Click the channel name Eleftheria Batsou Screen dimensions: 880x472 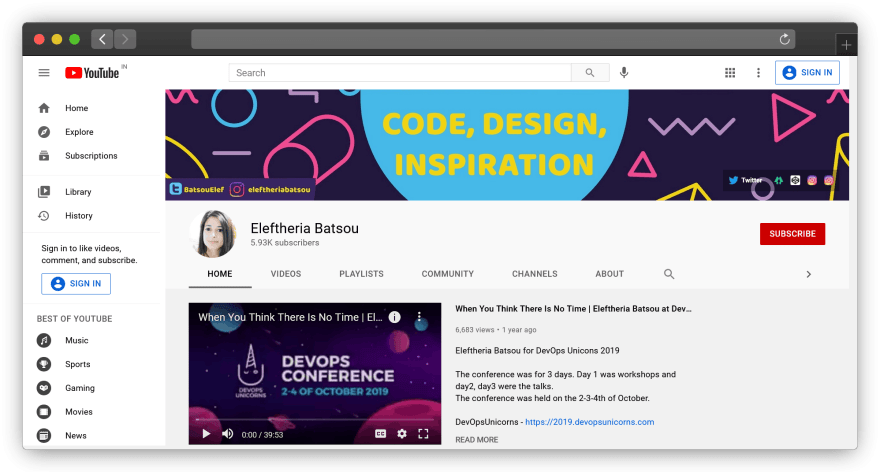pos(304,228)
